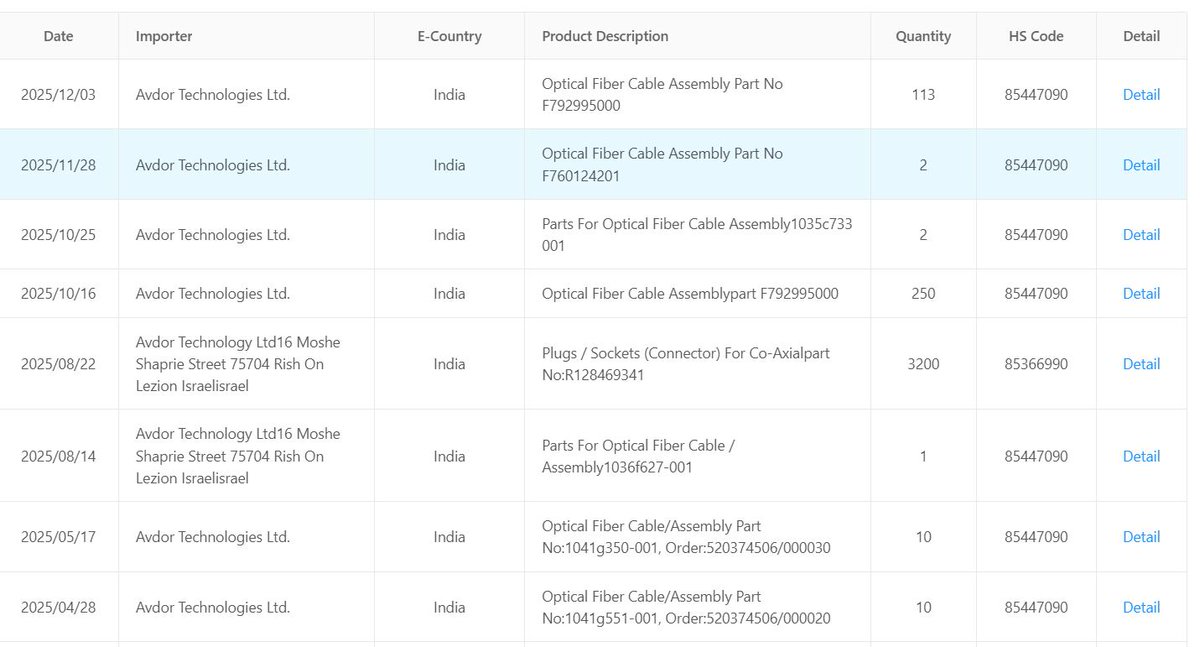Click description Assembly1036f627-001

click(x=638, y=456)
